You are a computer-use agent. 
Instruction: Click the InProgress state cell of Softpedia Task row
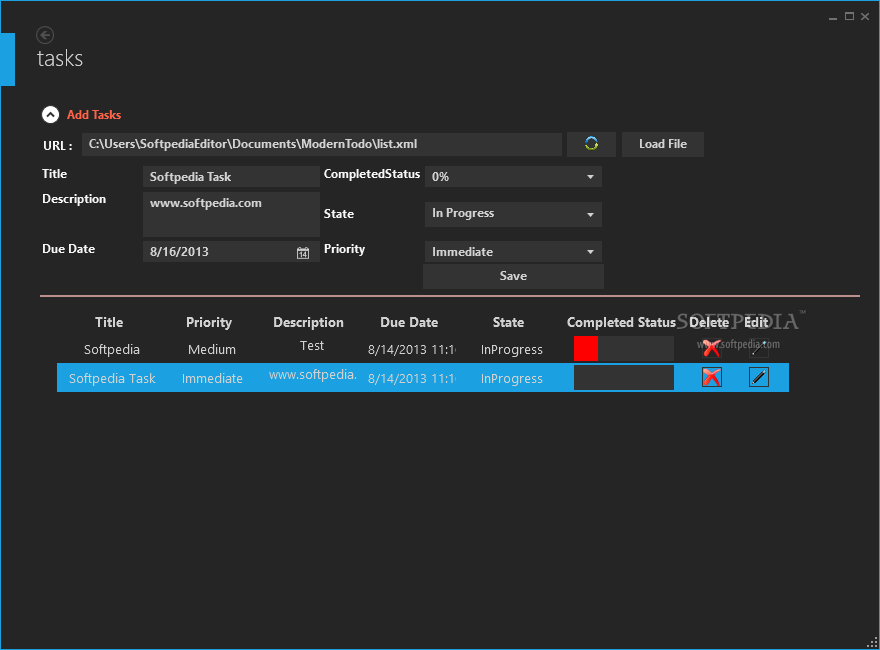tap(511, 378)
